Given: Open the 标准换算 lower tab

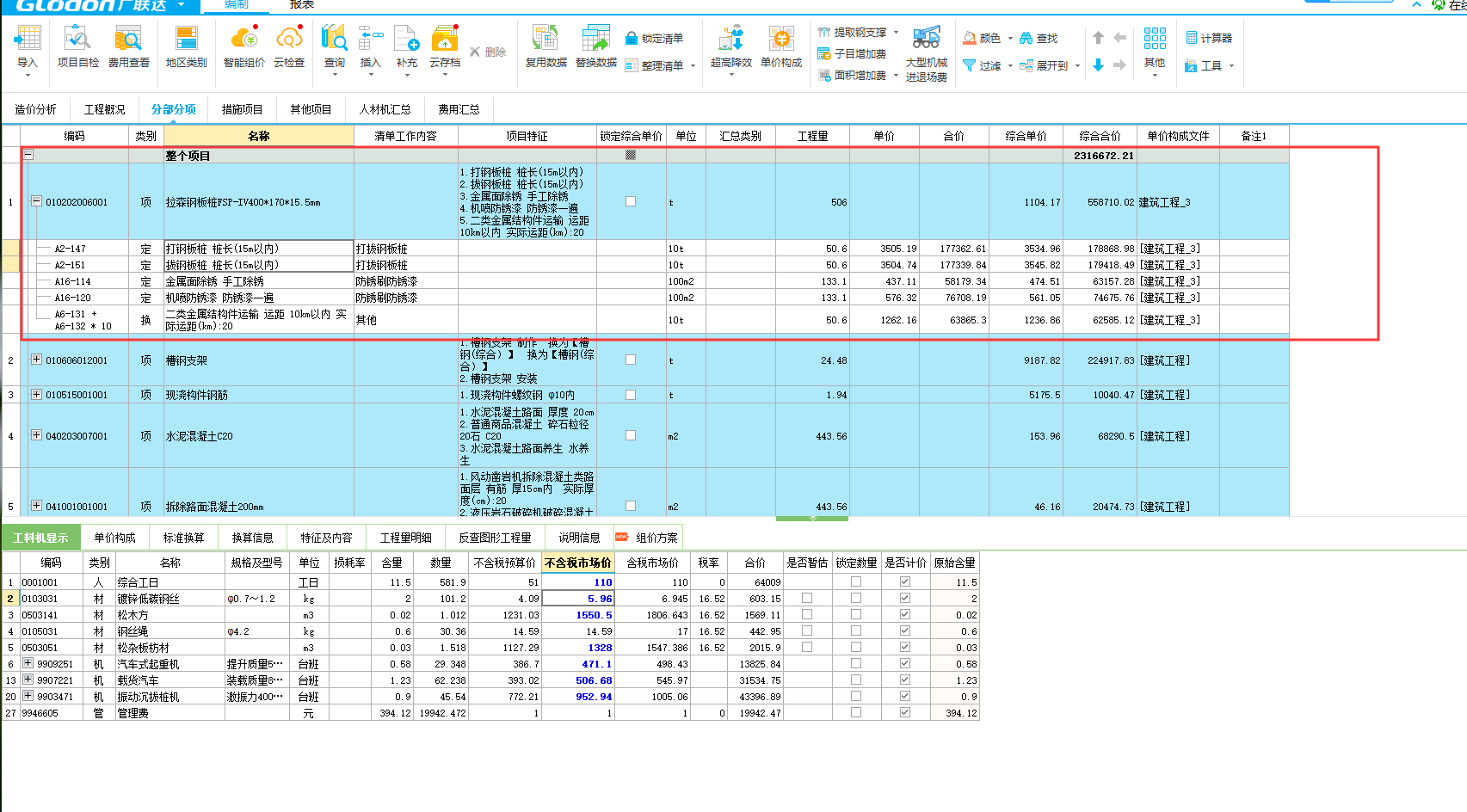Looking at the screenshot, I should 183,538.
